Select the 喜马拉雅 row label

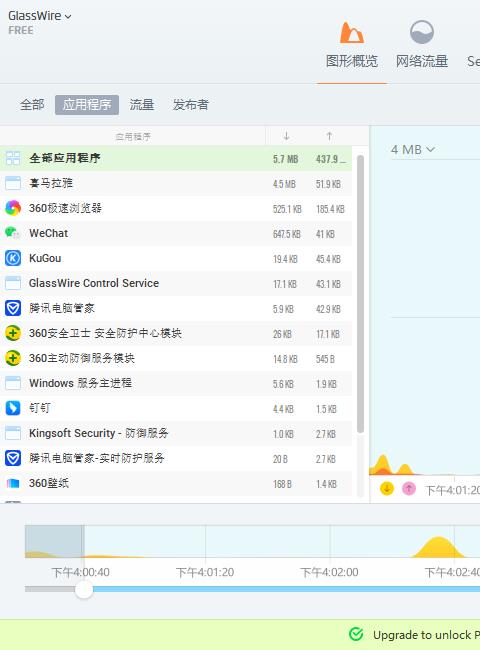[x=51, y=183]
